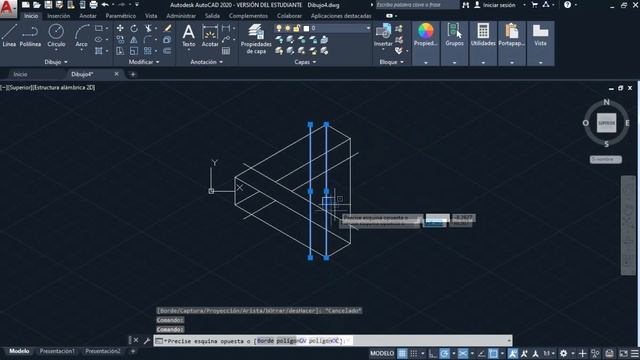Click the help question mark icon
This screenshot has height=360, width=640.
[x=567, y=5]
